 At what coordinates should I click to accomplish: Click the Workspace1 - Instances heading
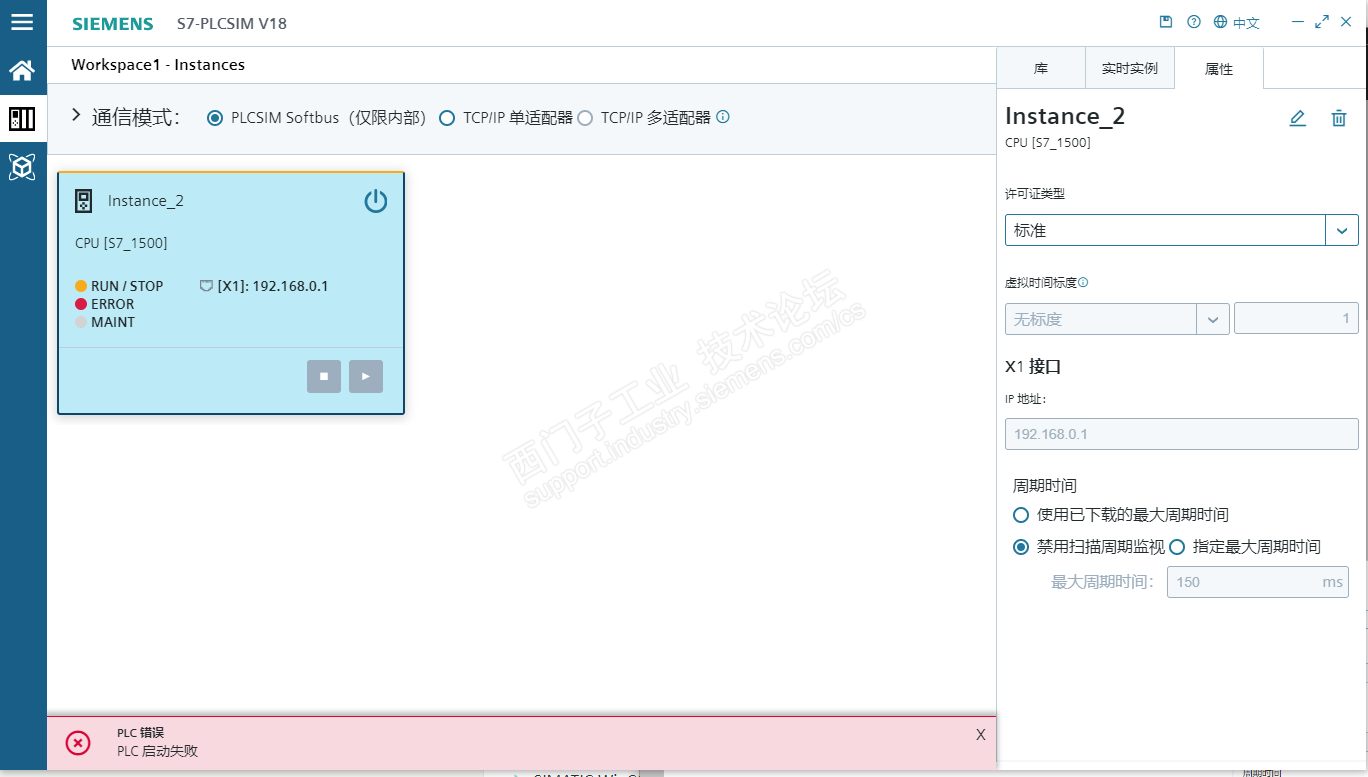point(158,65)
